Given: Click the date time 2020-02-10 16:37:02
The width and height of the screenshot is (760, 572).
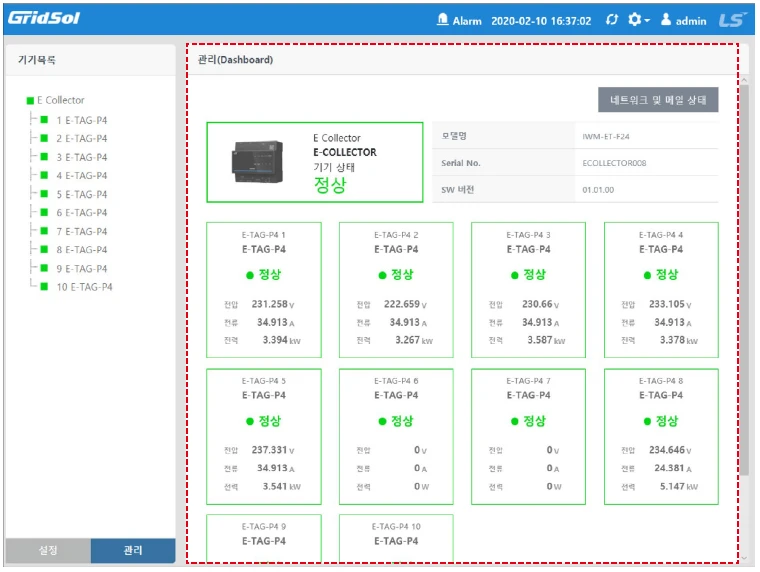Looking at the screenshot, I should tap(541, 21).
